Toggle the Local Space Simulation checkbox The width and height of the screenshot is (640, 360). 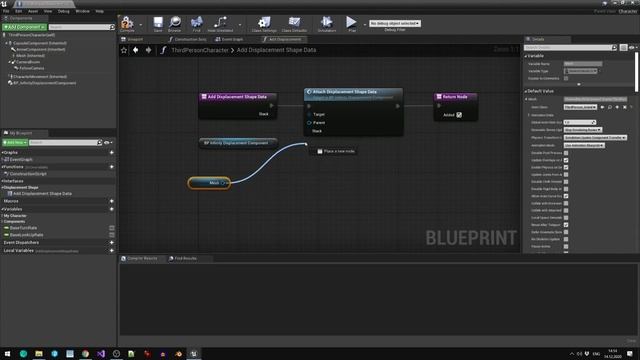[566, 218]
